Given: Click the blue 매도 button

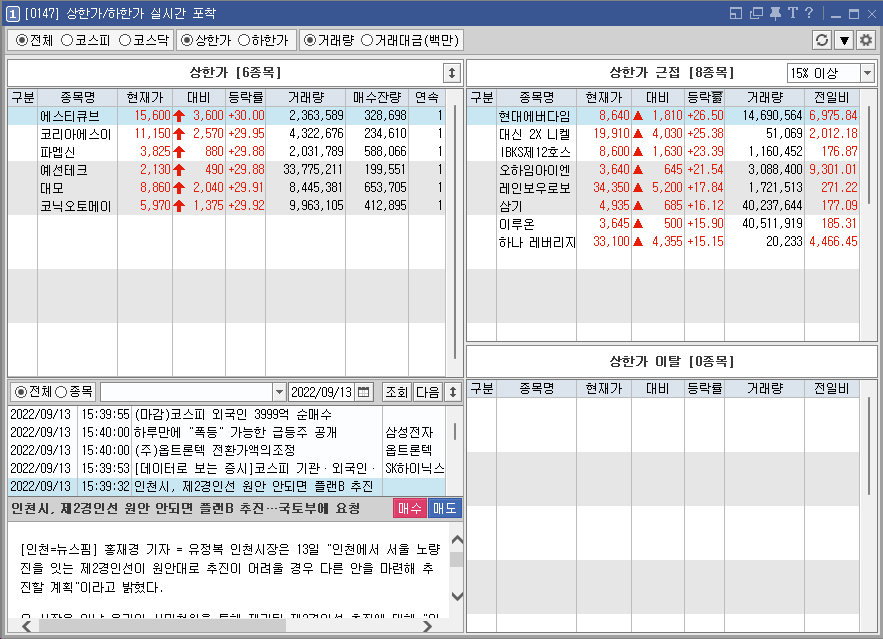Looking at the screenshot, I should pos(445,508).
